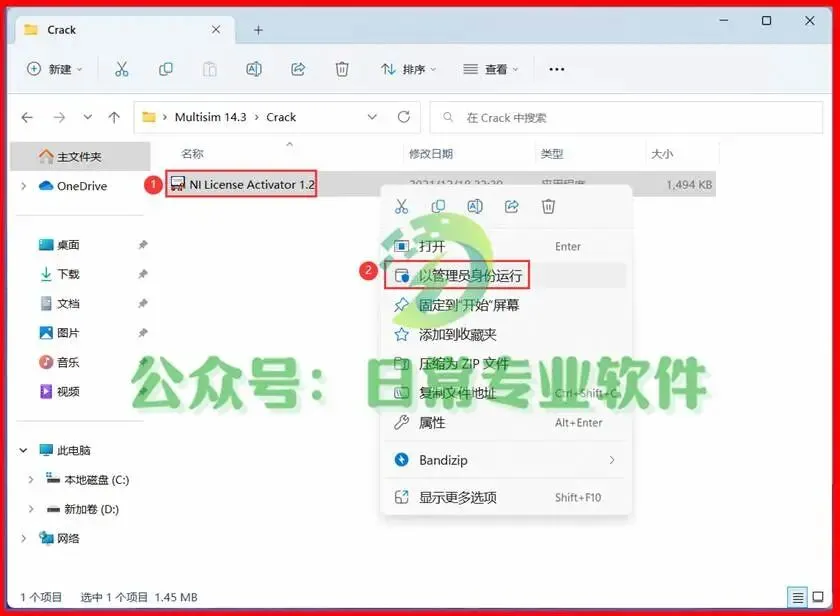Go up one folder level
The width and height of the screenshot is (840, 616).
114,117
